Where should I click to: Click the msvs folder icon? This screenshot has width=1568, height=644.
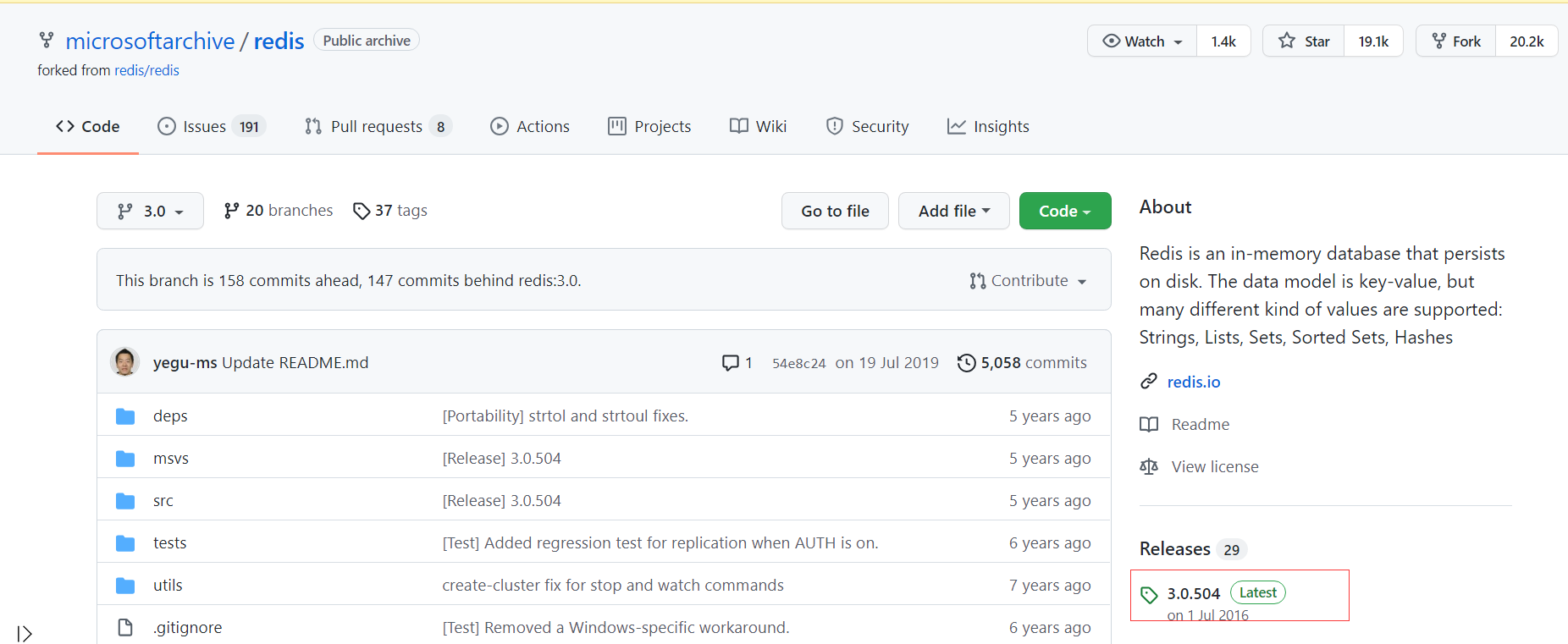(x=125, y=459)
